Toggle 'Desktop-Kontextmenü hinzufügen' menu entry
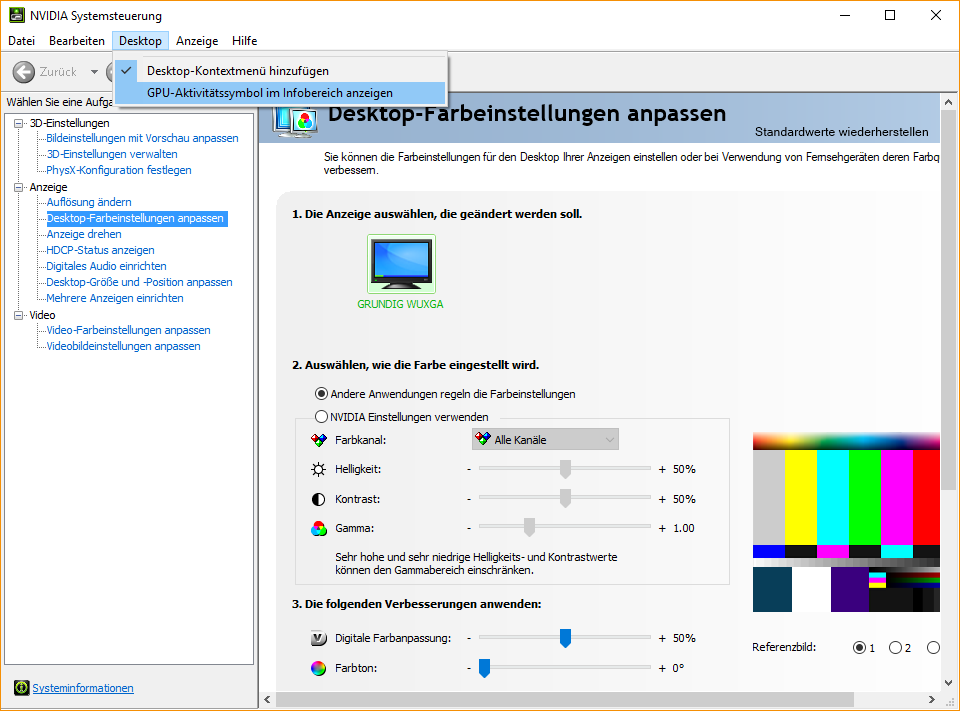960x711 pixels. coord(280,70)
